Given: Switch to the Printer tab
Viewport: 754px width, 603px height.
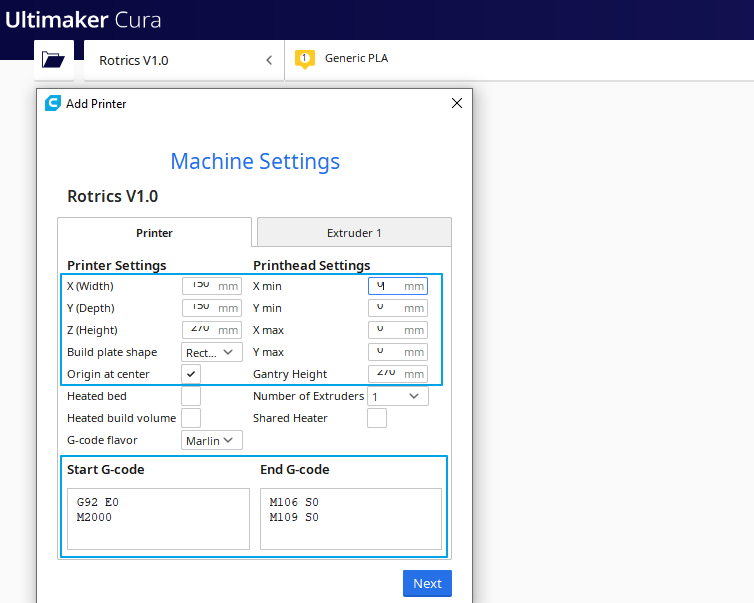Looking at the screenshot, I should pyautogui.click(x=154, y=233).
